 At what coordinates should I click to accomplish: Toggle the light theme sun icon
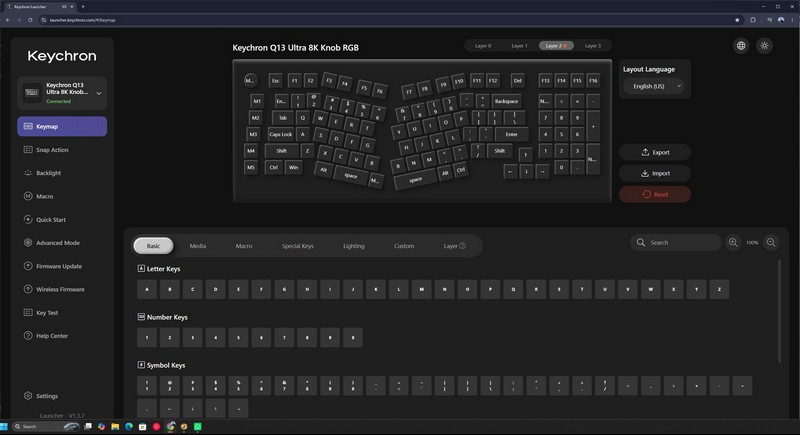pyautogui.click(x=764, y=46)
